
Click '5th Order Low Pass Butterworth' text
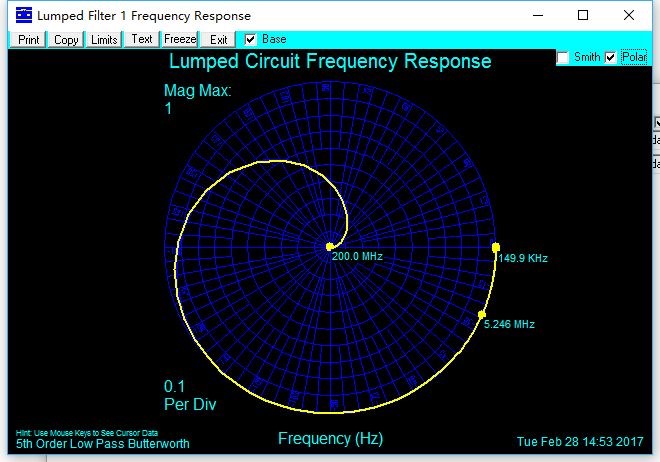[x=103, y=444]
